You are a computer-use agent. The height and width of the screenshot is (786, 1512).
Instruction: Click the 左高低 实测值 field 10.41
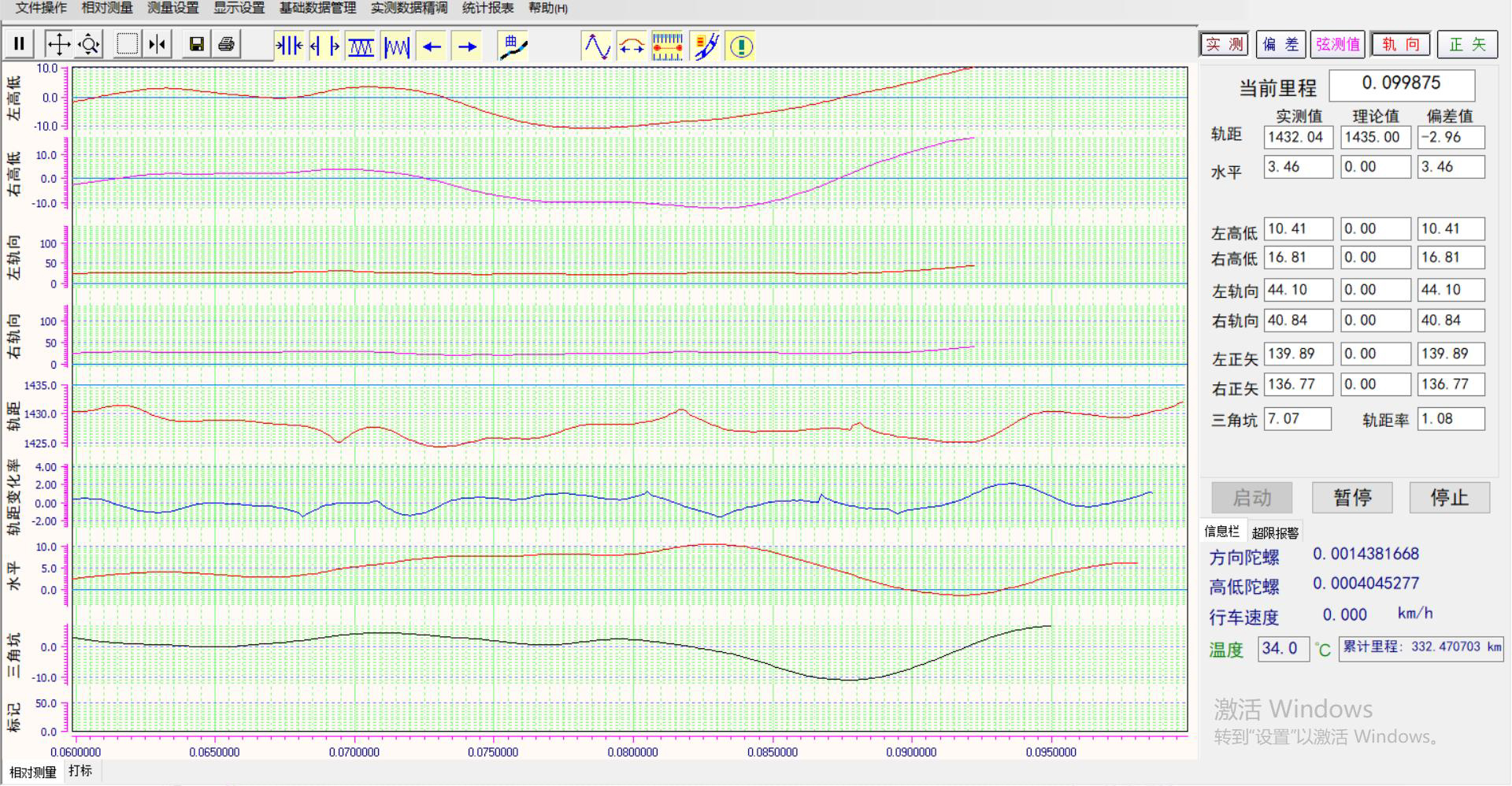click(1299, 229)
